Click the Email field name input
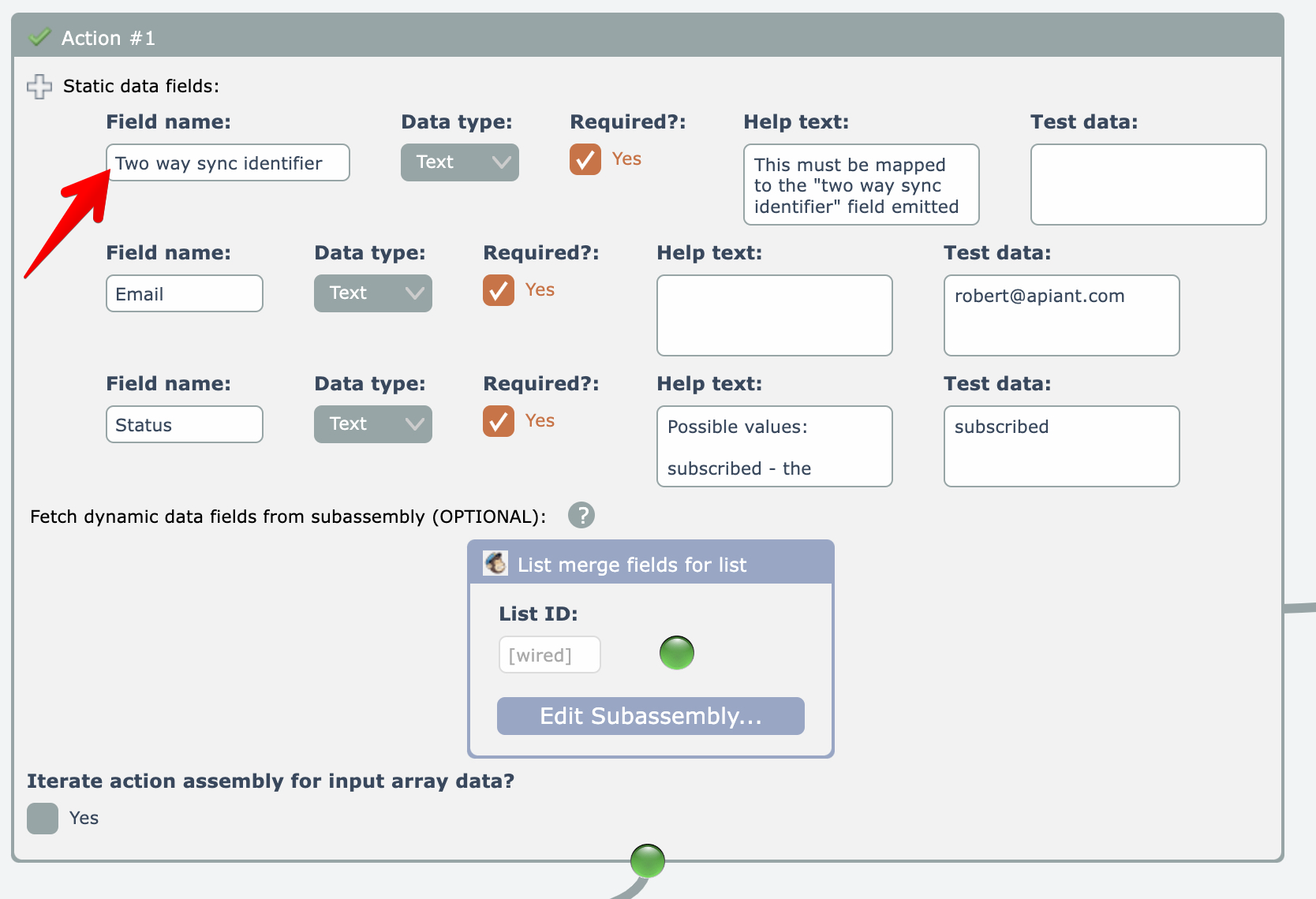The image size is (1316, 899). 185,294
